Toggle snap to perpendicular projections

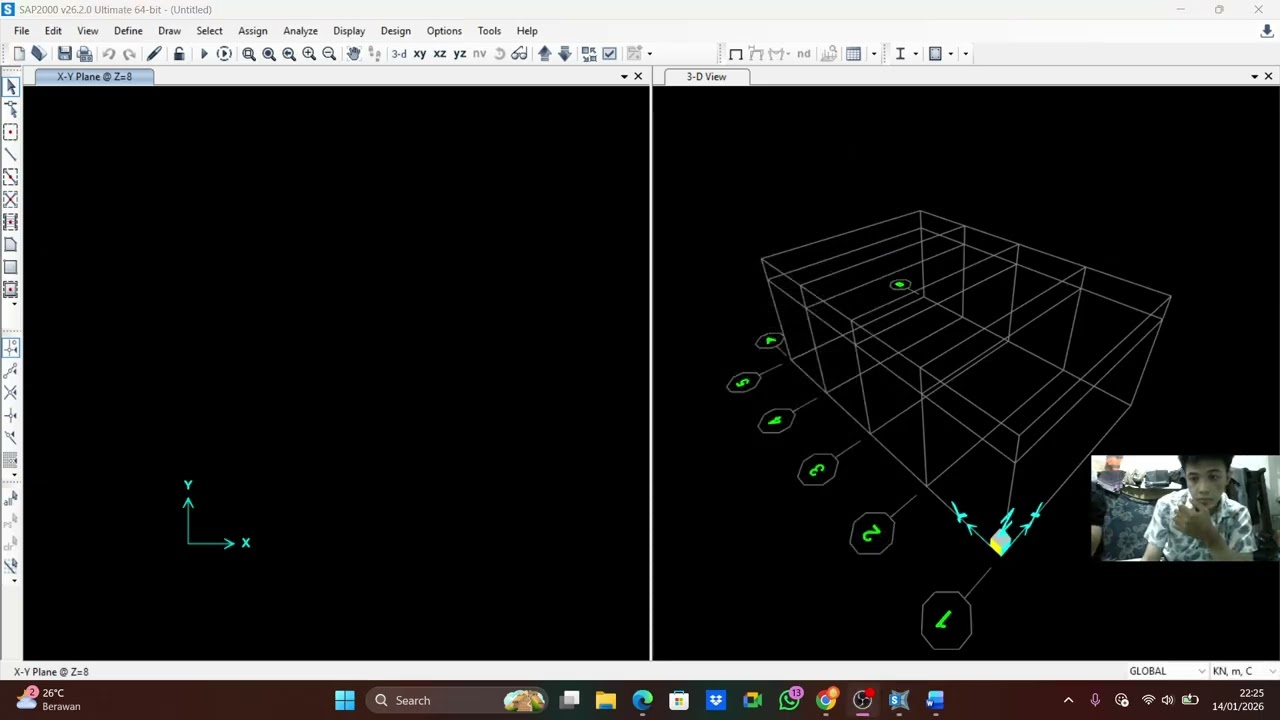click(11, 415)
